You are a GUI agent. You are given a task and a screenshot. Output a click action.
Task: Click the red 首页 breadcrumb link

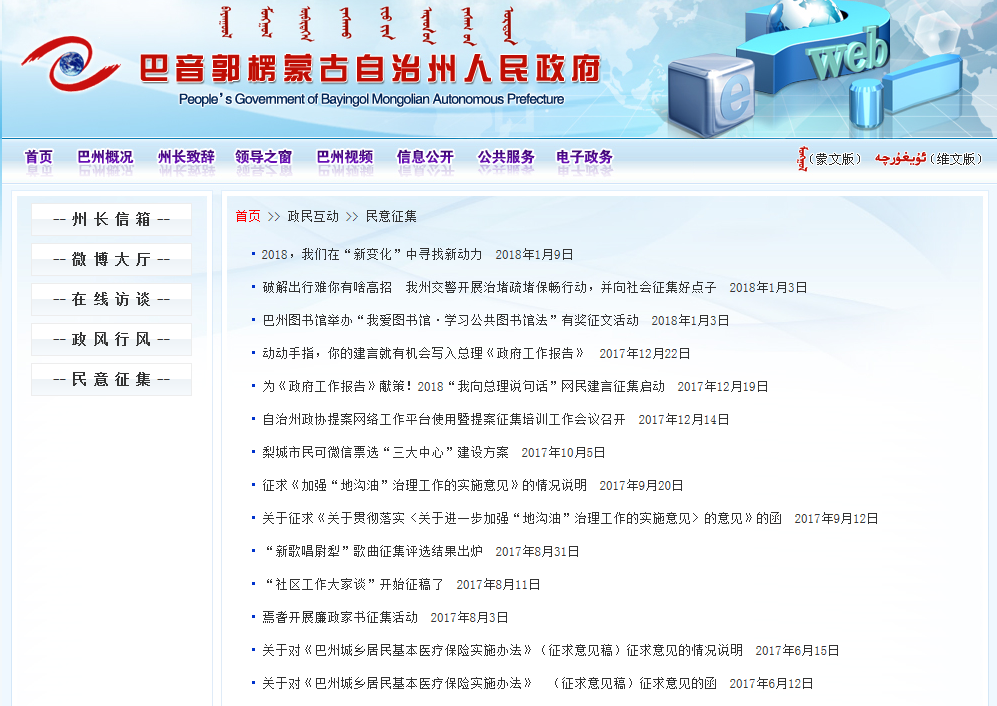tap(248, 216)
